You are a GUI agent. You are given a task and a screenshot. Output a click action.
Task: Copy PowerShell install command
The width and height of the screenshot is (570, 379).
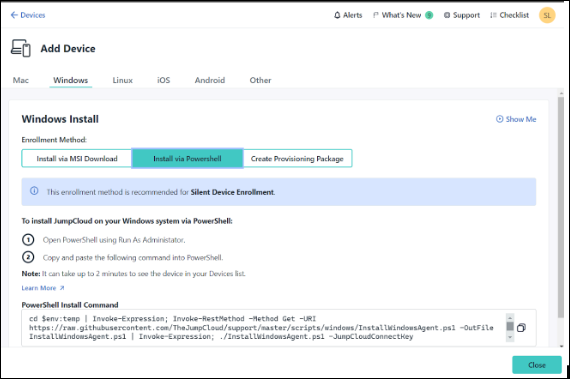[521, 328]
